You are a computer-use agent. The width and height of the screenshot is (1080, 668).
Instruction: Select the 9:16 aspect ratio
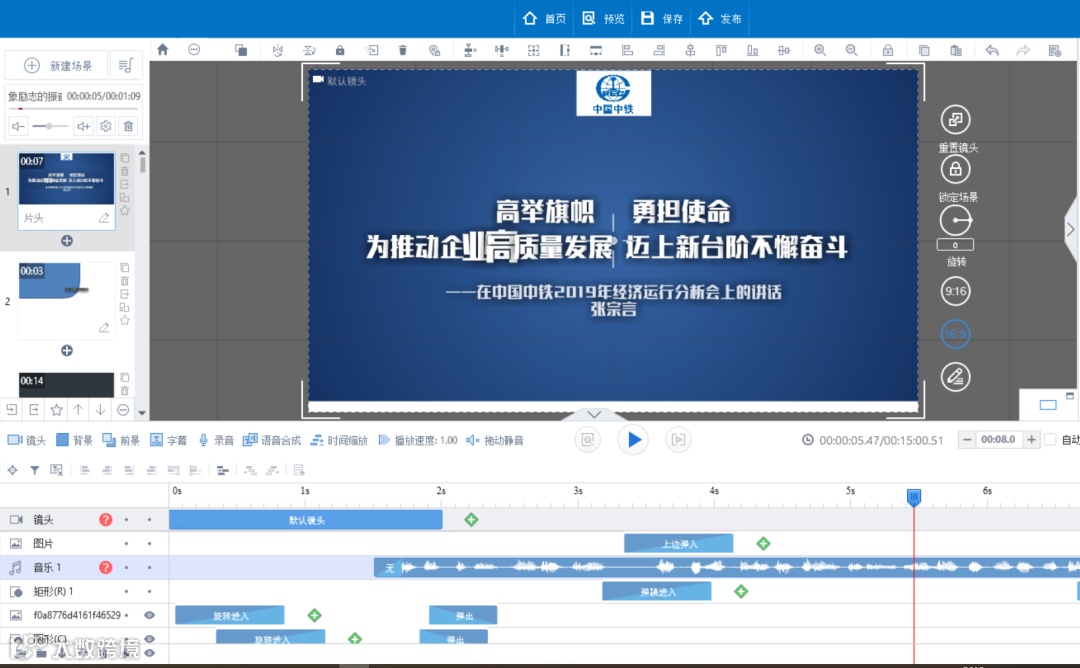click(x=955, y=291)
